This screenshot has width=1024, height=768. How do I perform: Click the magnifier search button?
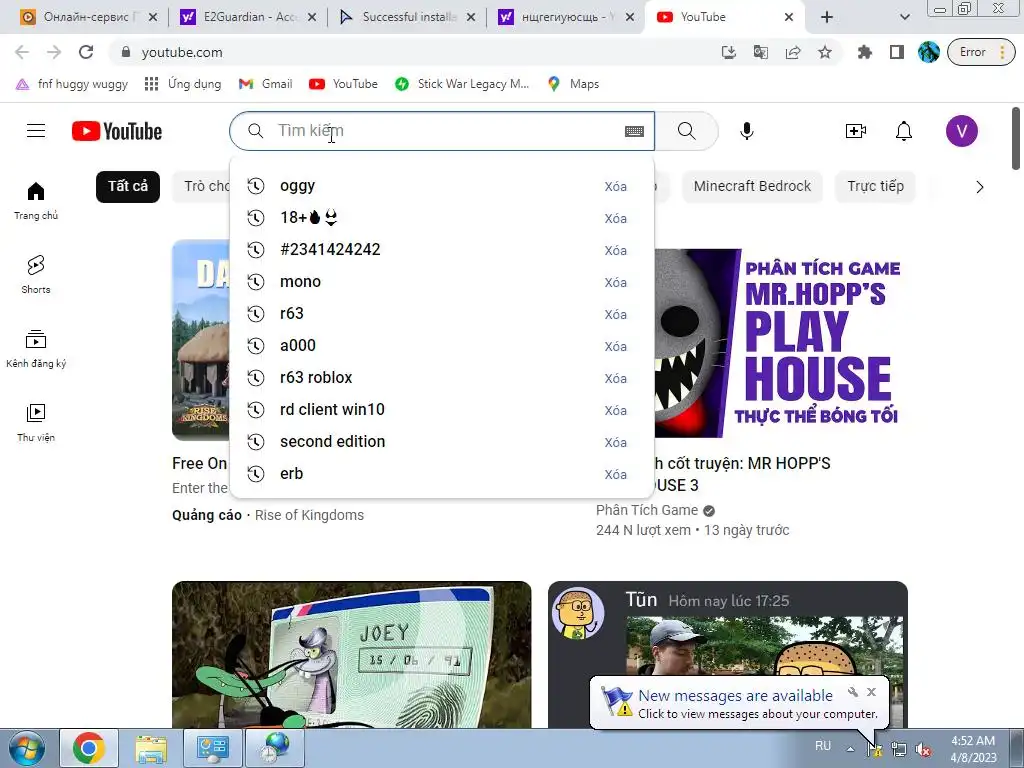pos(686,131)
